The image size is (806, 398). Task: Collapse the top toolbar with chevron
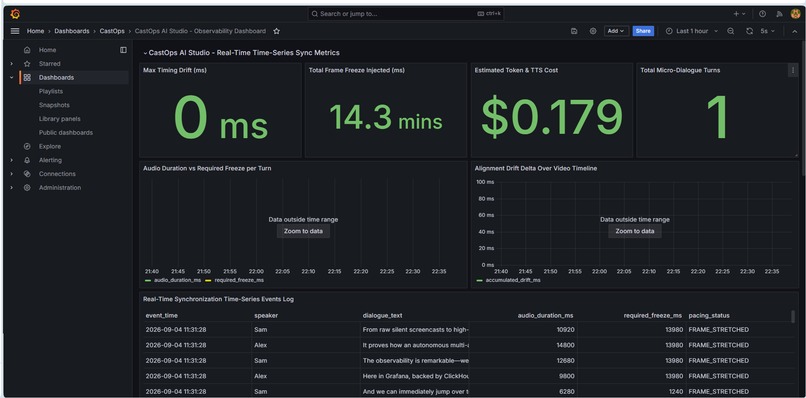click(x=794, y=31)
